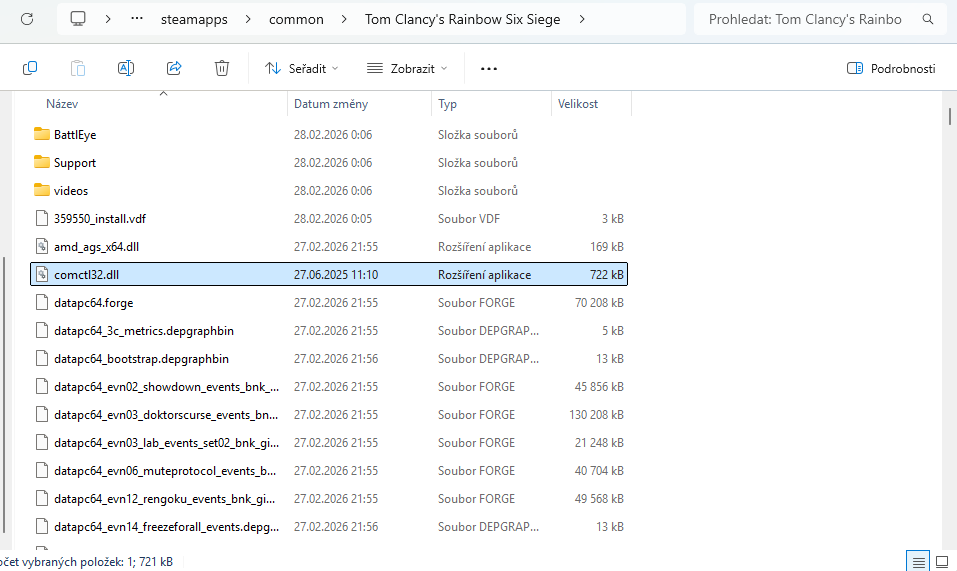Click the This PC monitor icon in breadcrumb
The image size is (957, 571).
coord(78,19)
